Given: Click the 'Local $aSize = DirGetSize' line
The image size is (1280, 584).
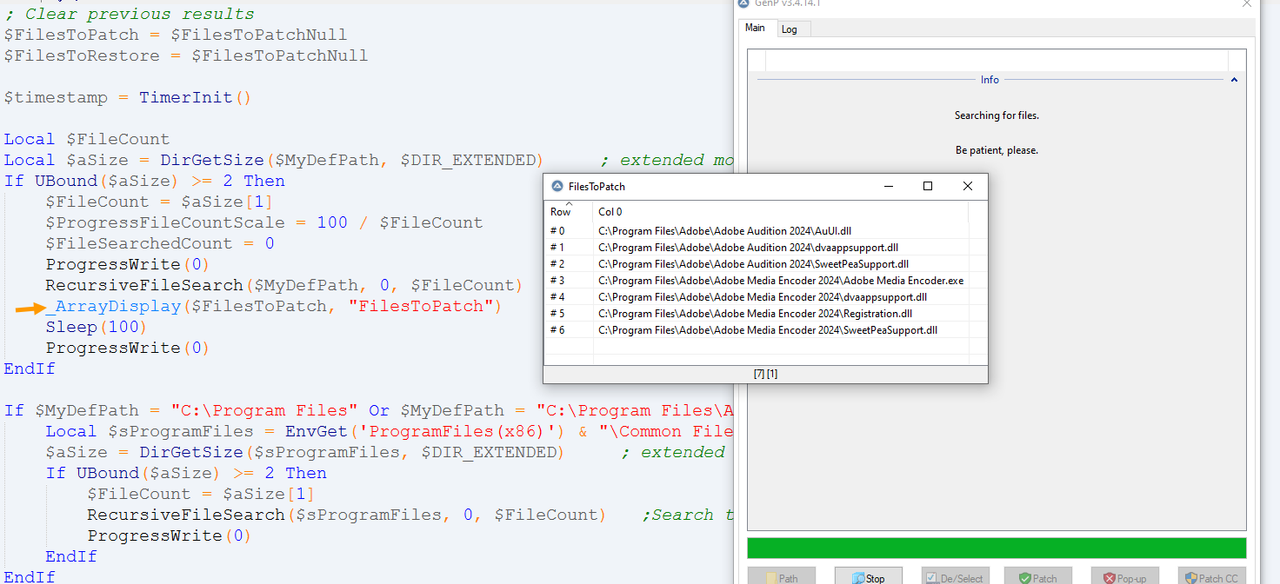Looking at the screenshot, I should coord(273,160).
